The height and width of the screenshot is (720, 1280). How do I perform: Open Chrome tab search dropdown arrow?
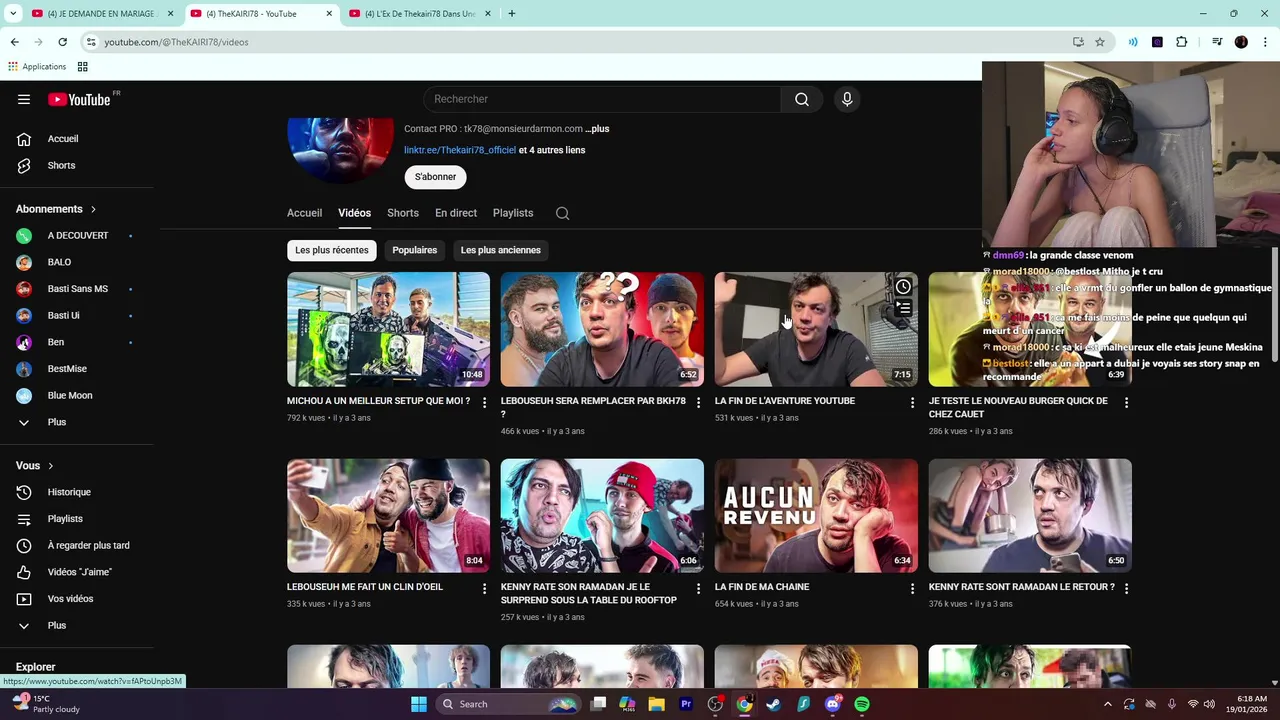point(13,14)
